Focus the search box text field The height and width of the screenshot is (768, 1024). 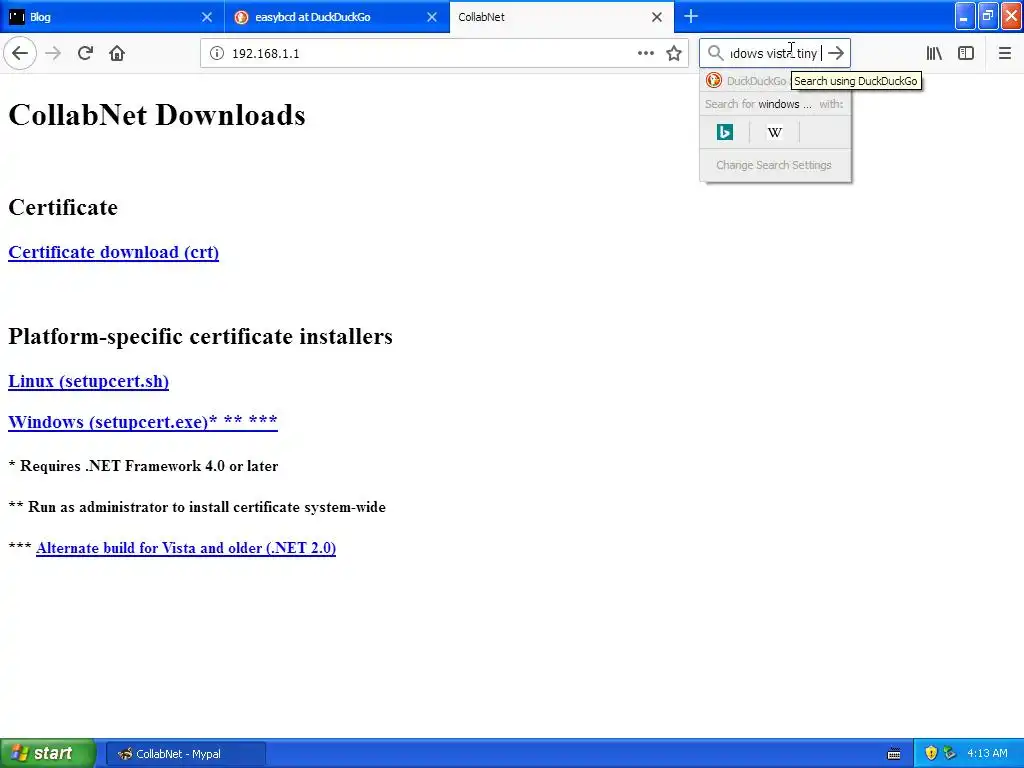[775, 54]
